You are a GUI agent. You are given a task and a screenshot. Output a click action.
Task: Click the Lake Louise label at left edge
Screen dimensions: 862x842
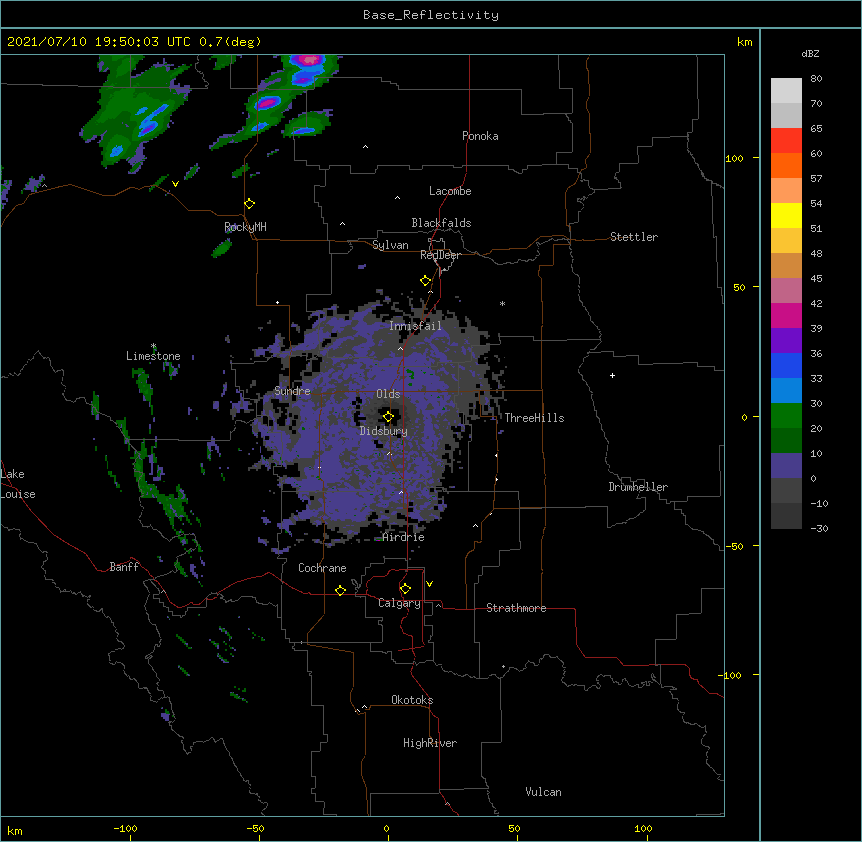click(x=18, y=484)
